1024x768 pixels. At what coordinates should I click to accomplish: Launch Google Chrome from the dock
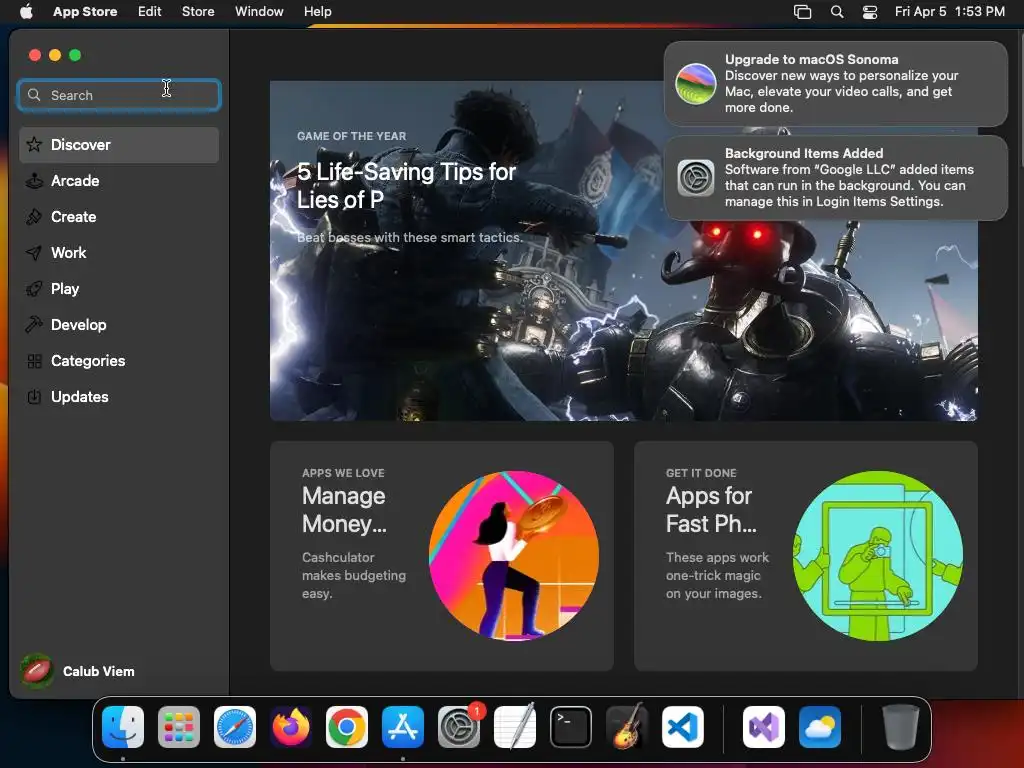pyautogui.click(x=347, y=727)
